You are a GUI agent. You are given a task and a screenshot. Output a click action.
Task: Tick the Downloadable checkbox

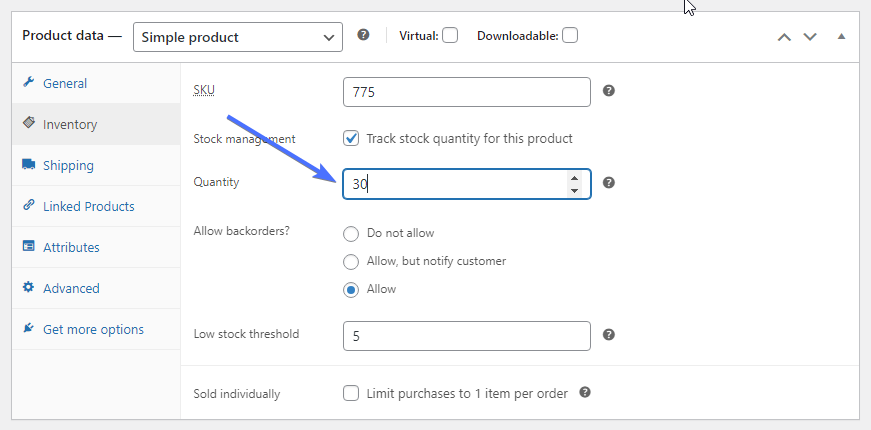pyautogui.click(x=570, y=36)
